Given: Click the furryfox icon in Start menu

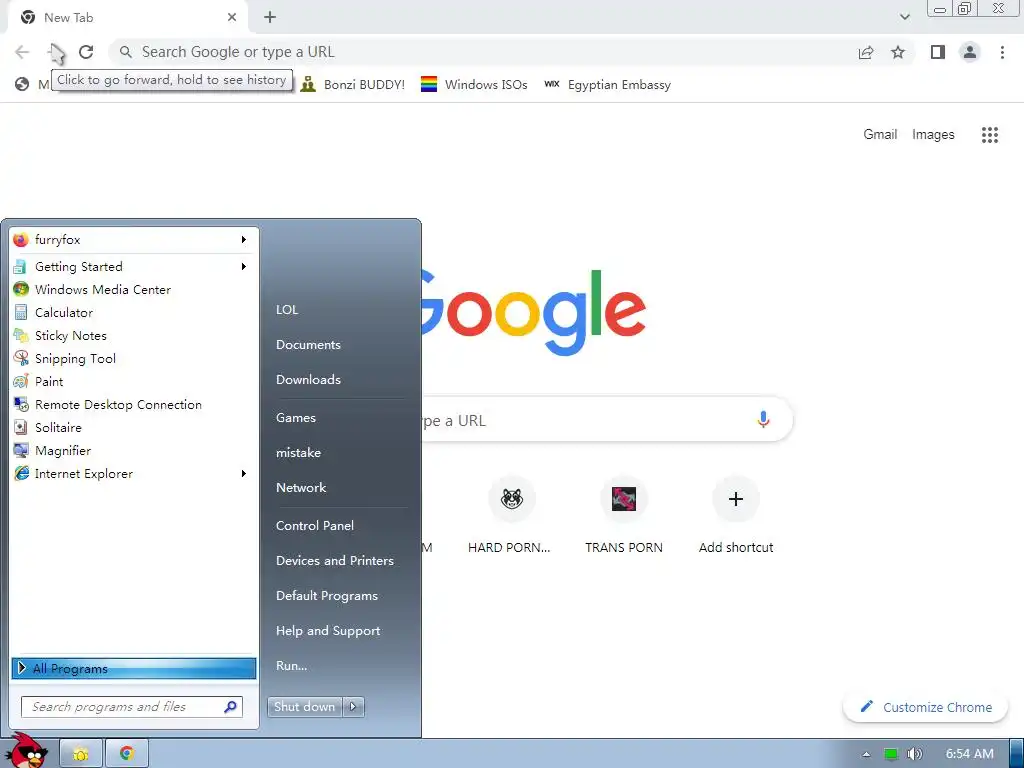Looking at the screenshot, I should pos(21,240).
